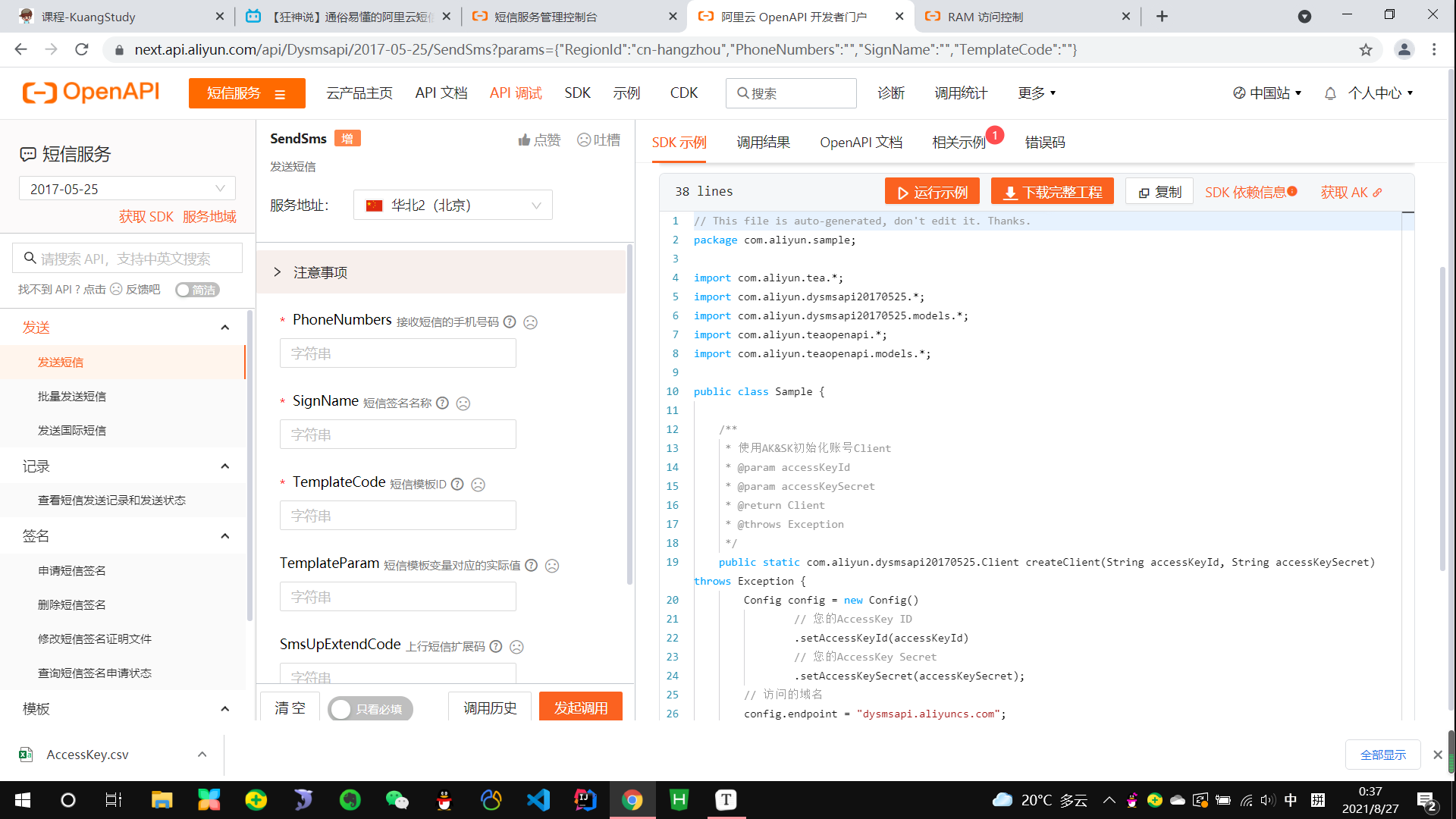Open the Chrome profile avatar
The image size is (1456, 819).
click(x=1404, y=50)
